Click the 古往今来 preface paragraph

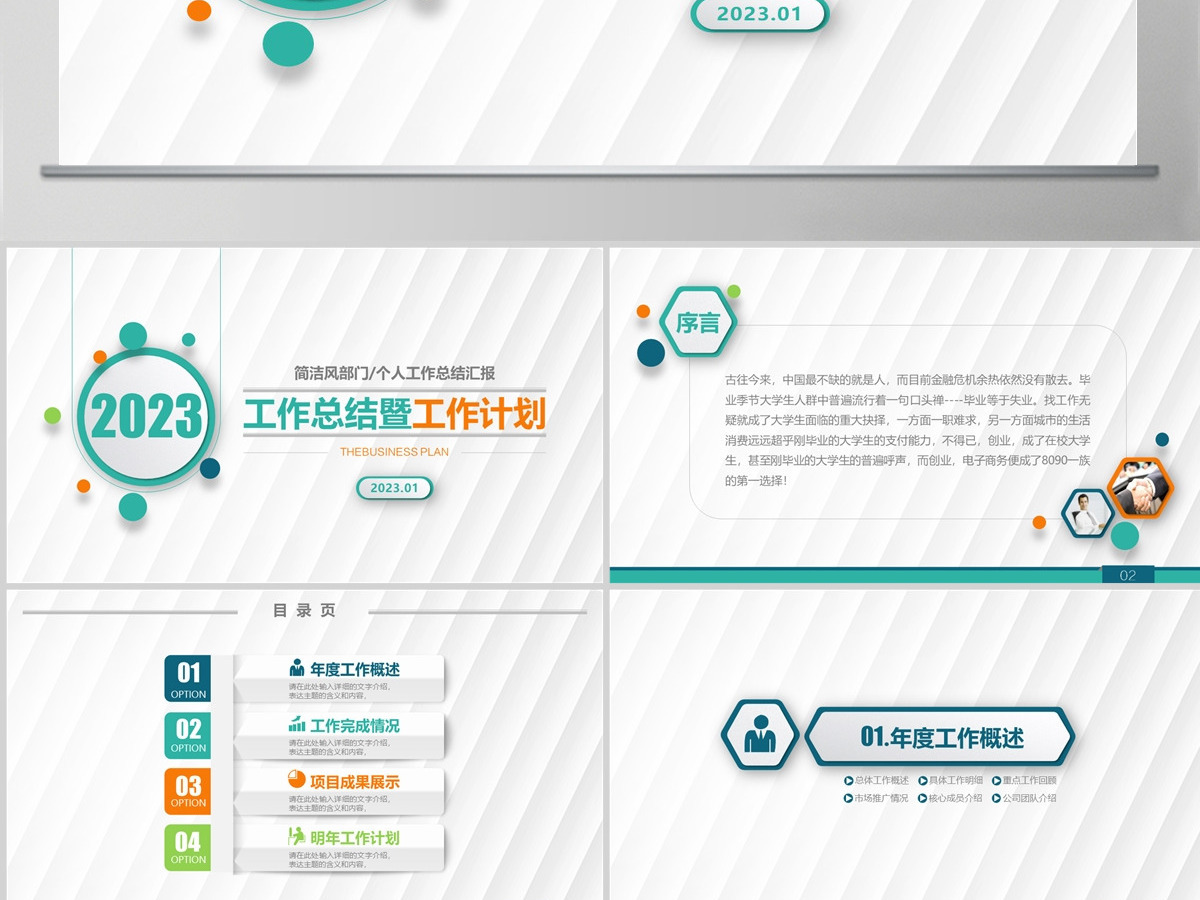907,430
